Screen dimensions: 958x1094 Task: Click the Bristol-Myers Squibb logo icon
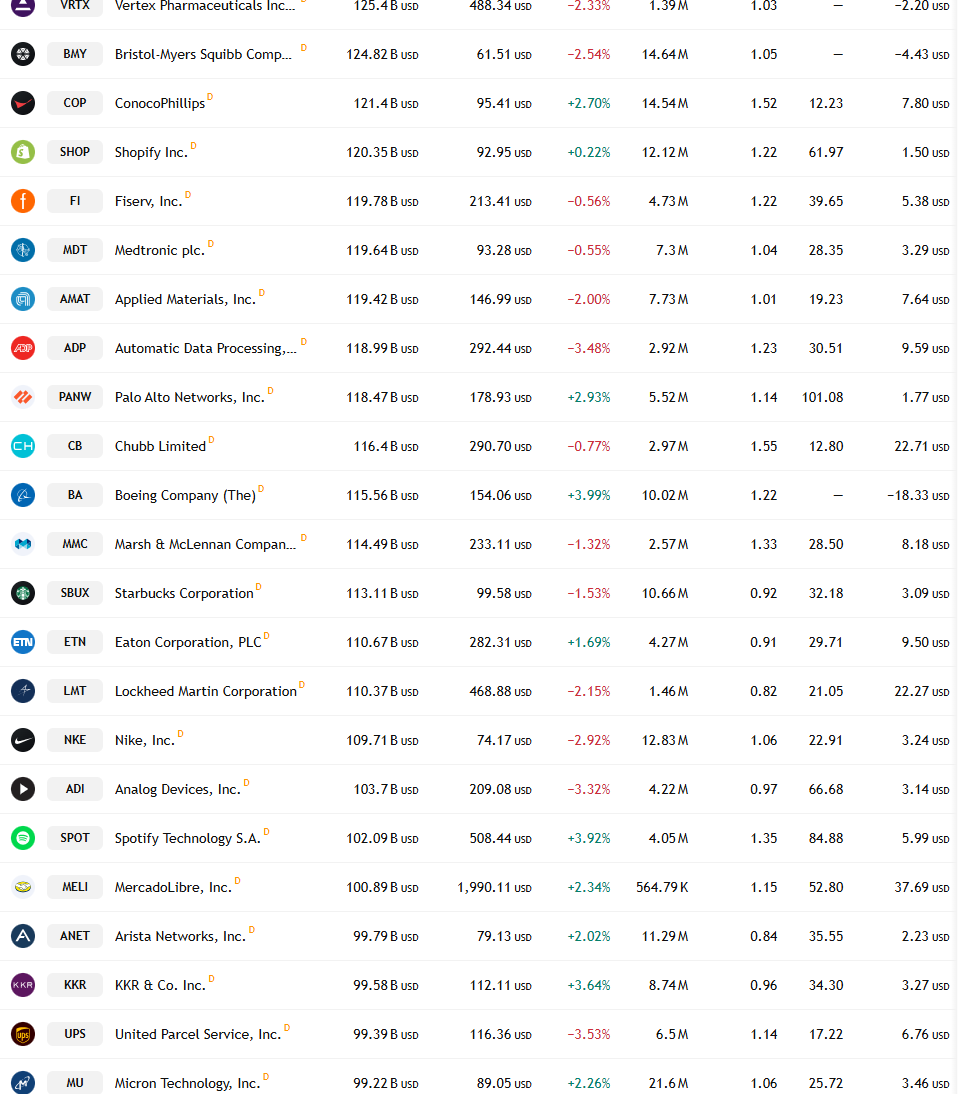coord(23,54)
